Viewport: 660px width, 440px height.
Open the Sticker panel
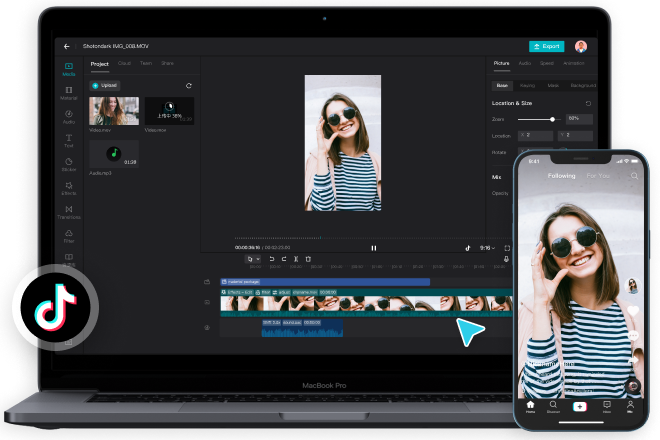pyautogui.click(x=69, y=165)
